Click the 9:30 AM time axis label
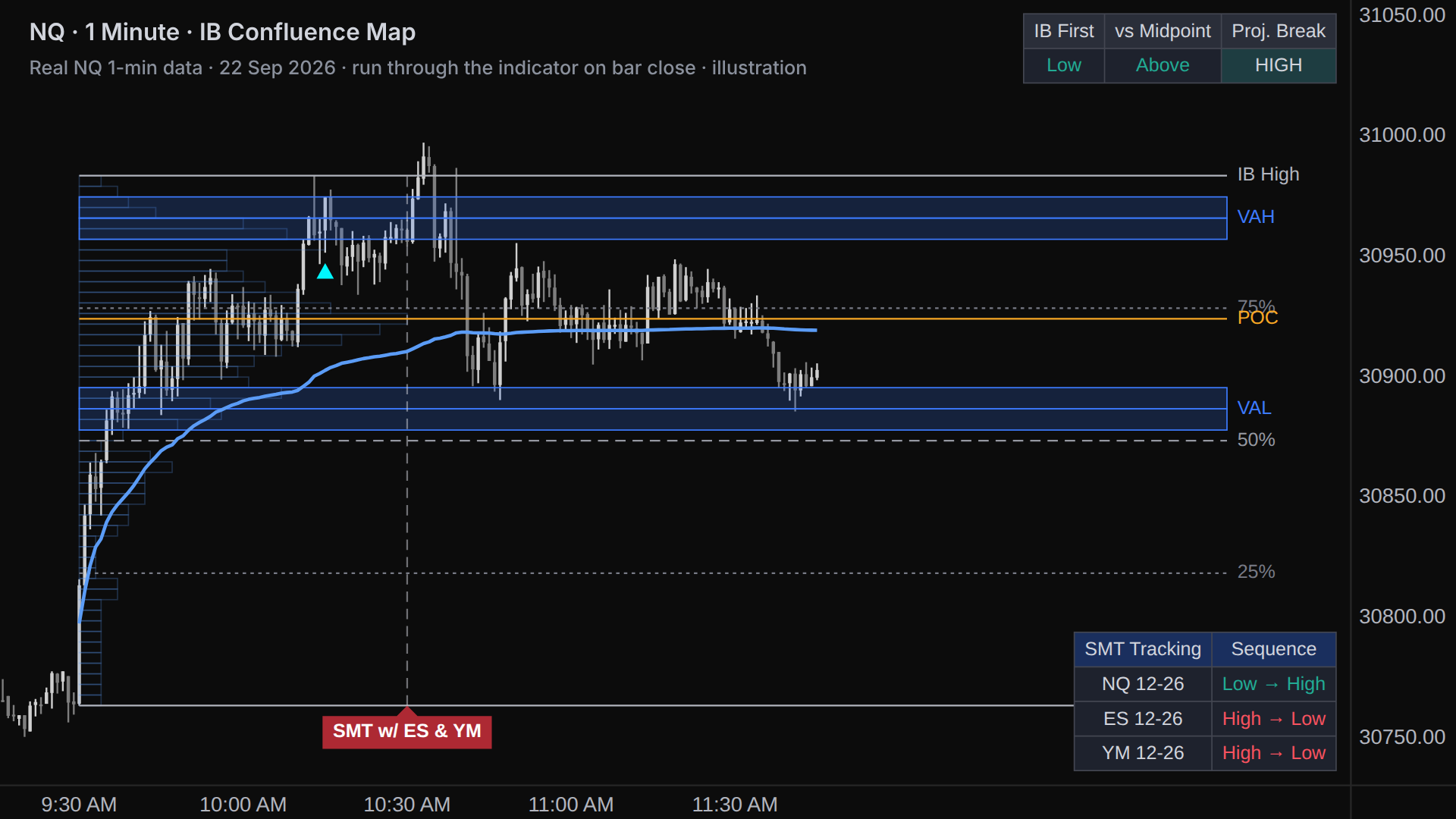The width and height of the screenshot is (1456, 819). point(79,805)
